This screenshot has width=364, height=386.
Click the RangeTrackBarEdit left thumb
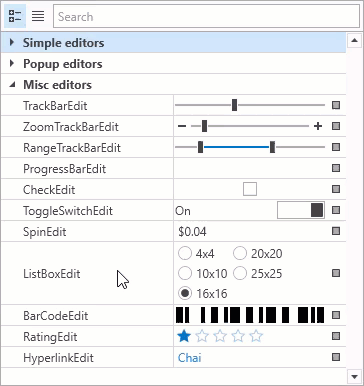coord(200,147)
